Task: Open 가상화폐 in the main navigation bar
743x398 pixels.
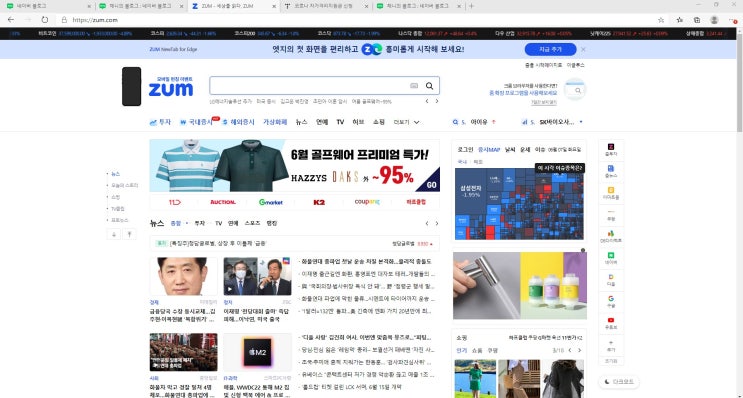Action: click(x=275, y=122)
